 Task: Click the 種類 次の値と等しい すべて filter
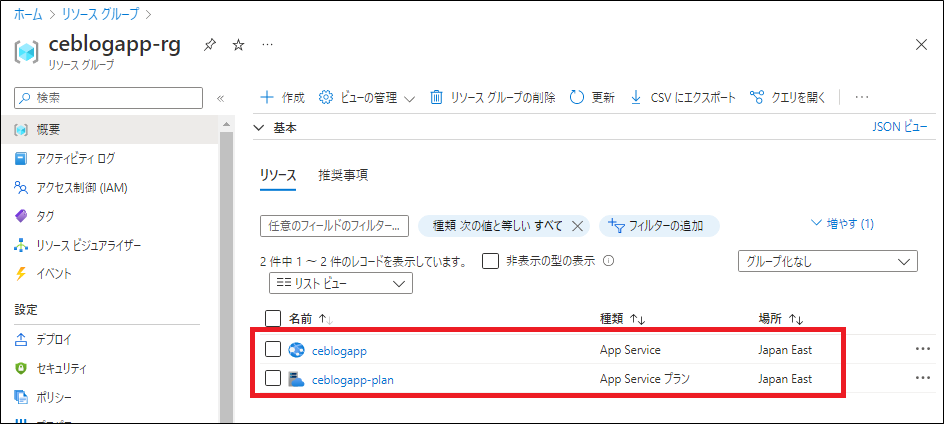pyautogui.click(x=497, y=226)
